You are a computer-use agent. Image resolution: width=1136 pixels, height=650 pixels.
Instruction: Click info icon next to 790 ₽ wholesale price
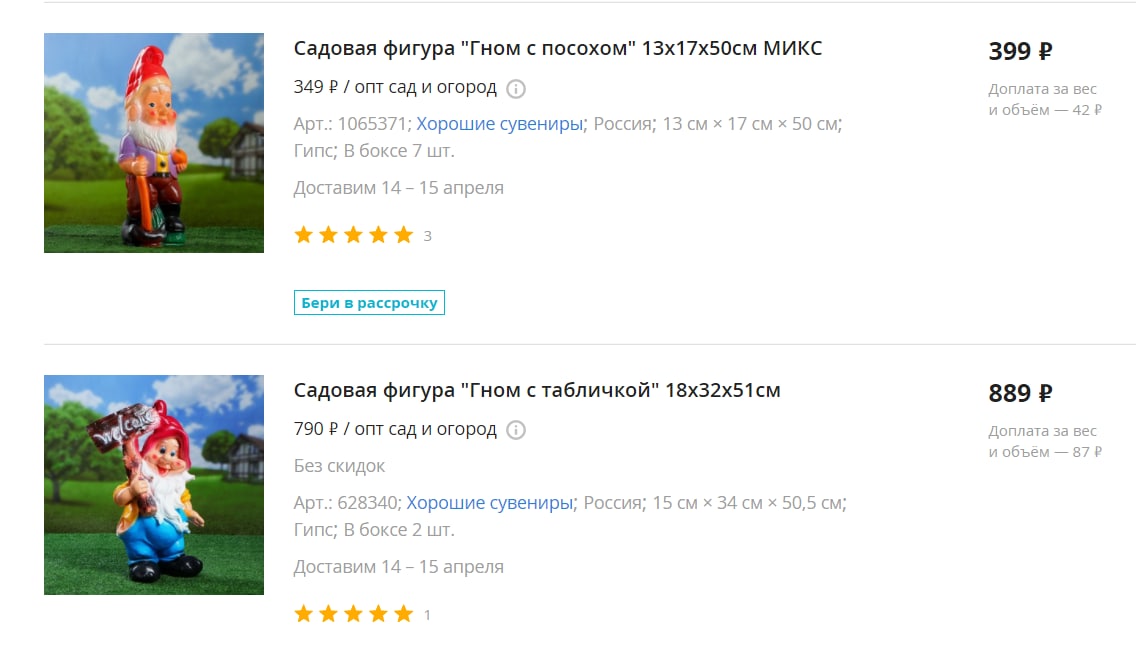[x=515, y=430]
